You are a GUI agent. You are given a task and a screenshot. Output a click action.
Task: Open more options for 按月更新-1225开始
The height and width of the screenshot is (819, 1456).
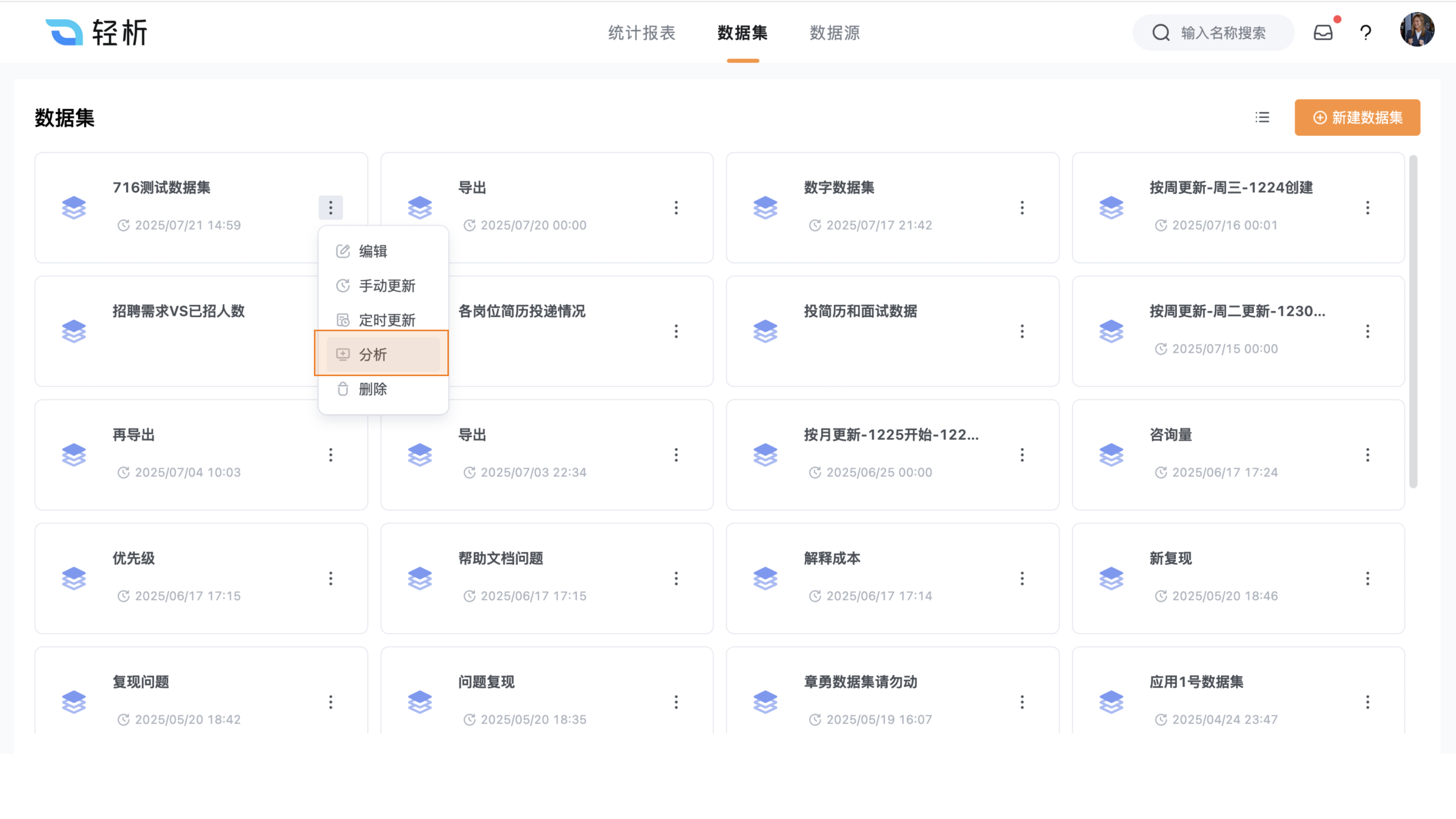coord(1022,455)
